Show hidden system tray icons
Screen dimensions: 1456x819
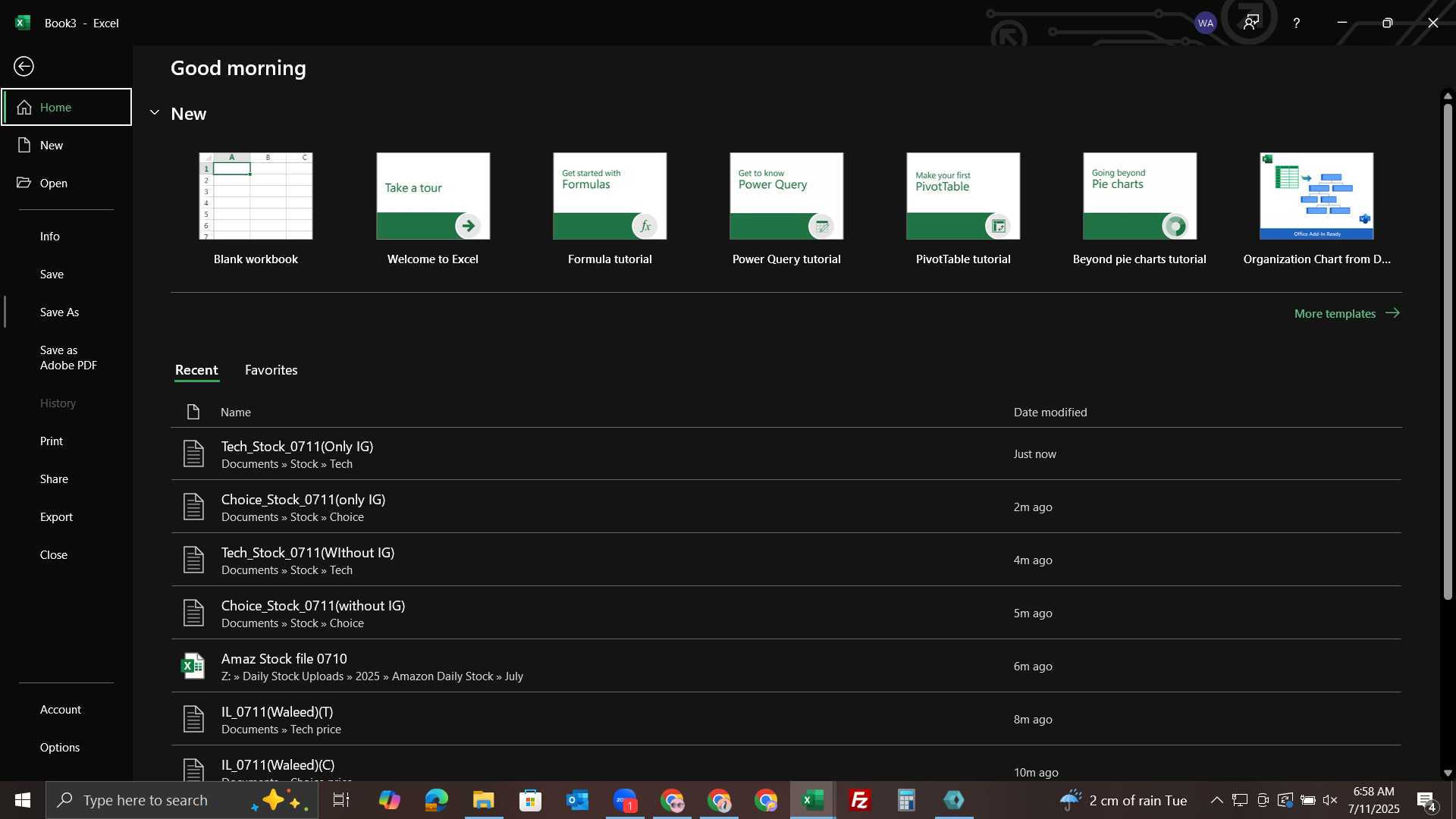pos(1216,800)
